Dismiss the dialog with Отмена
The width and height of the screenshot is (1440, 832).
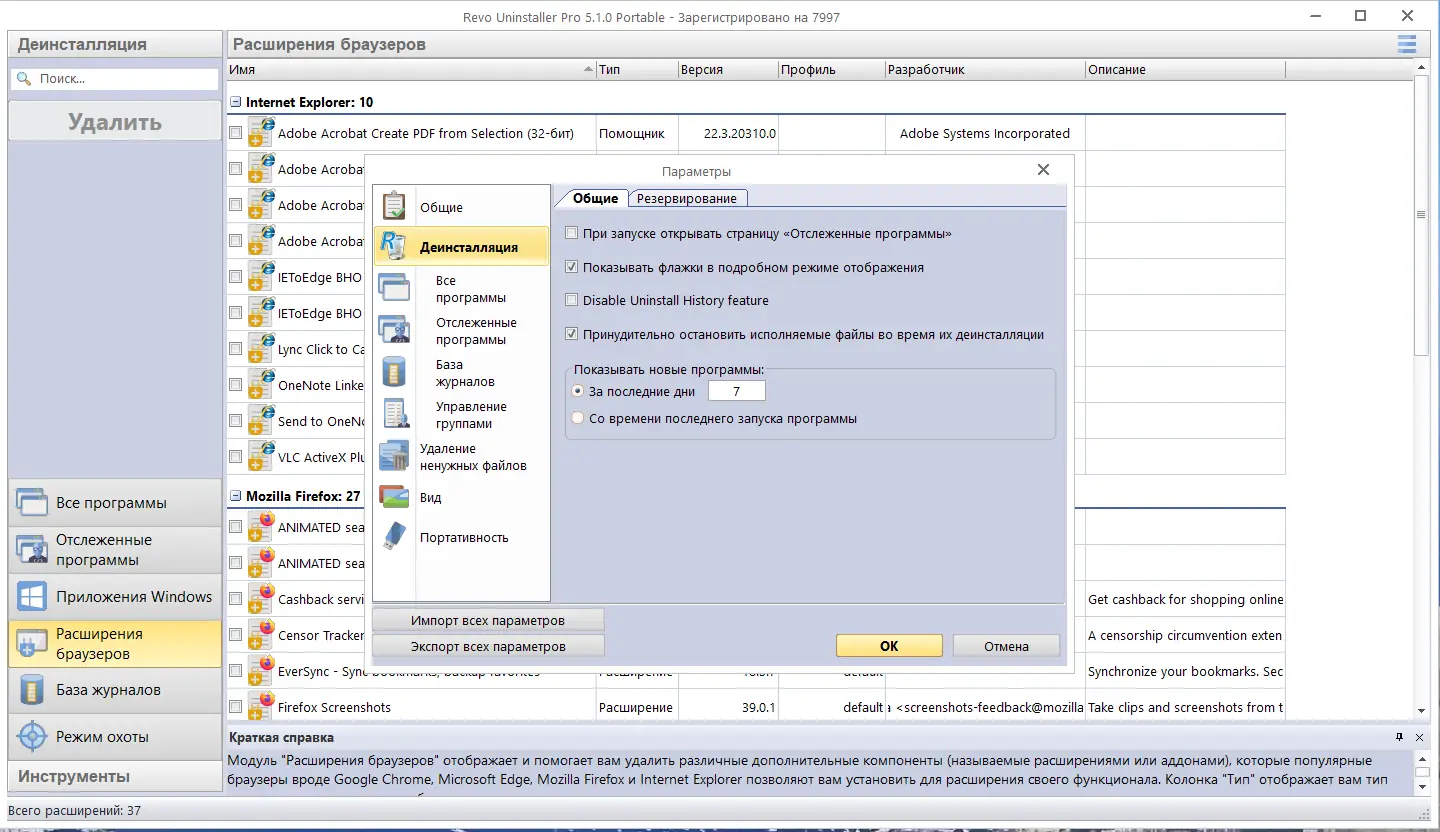pyautogui.click(x=1006, y=646)
